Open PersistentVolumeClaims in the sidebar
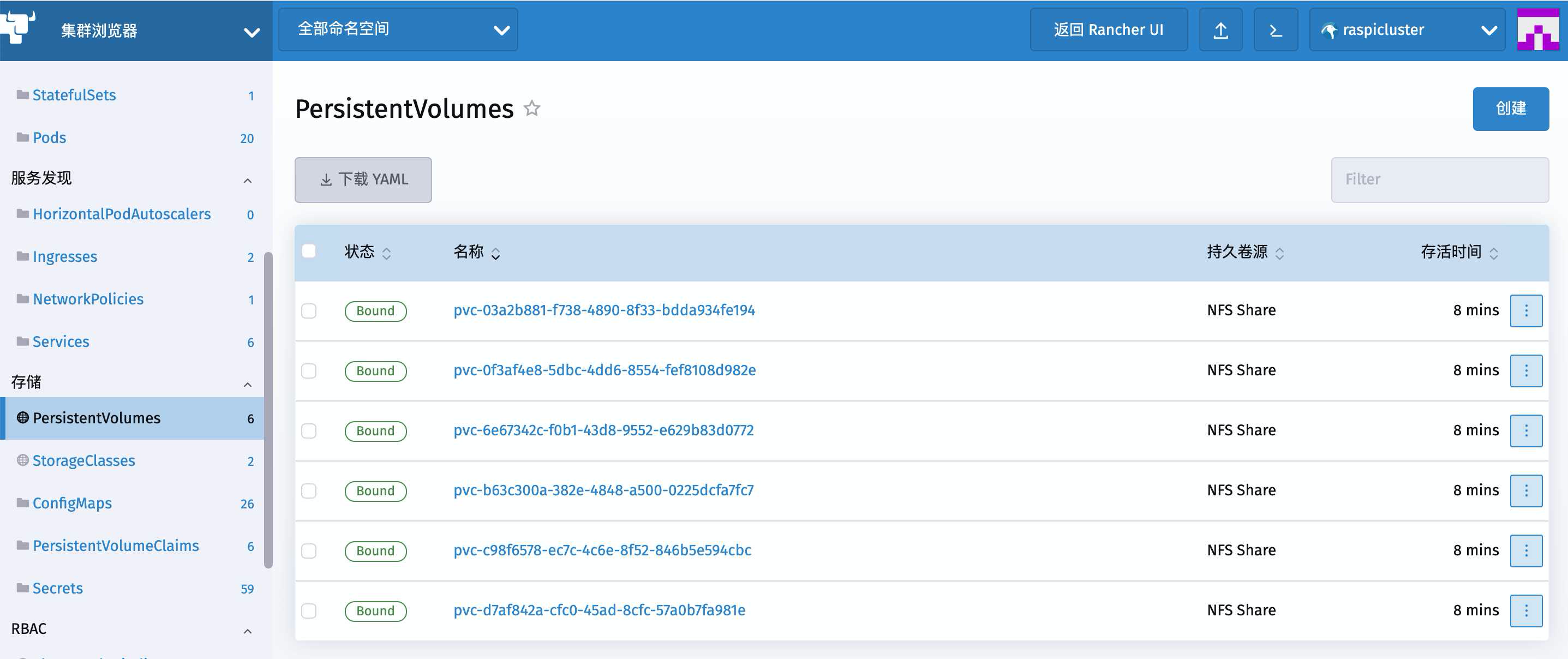1568x659 pixels. 116,546
